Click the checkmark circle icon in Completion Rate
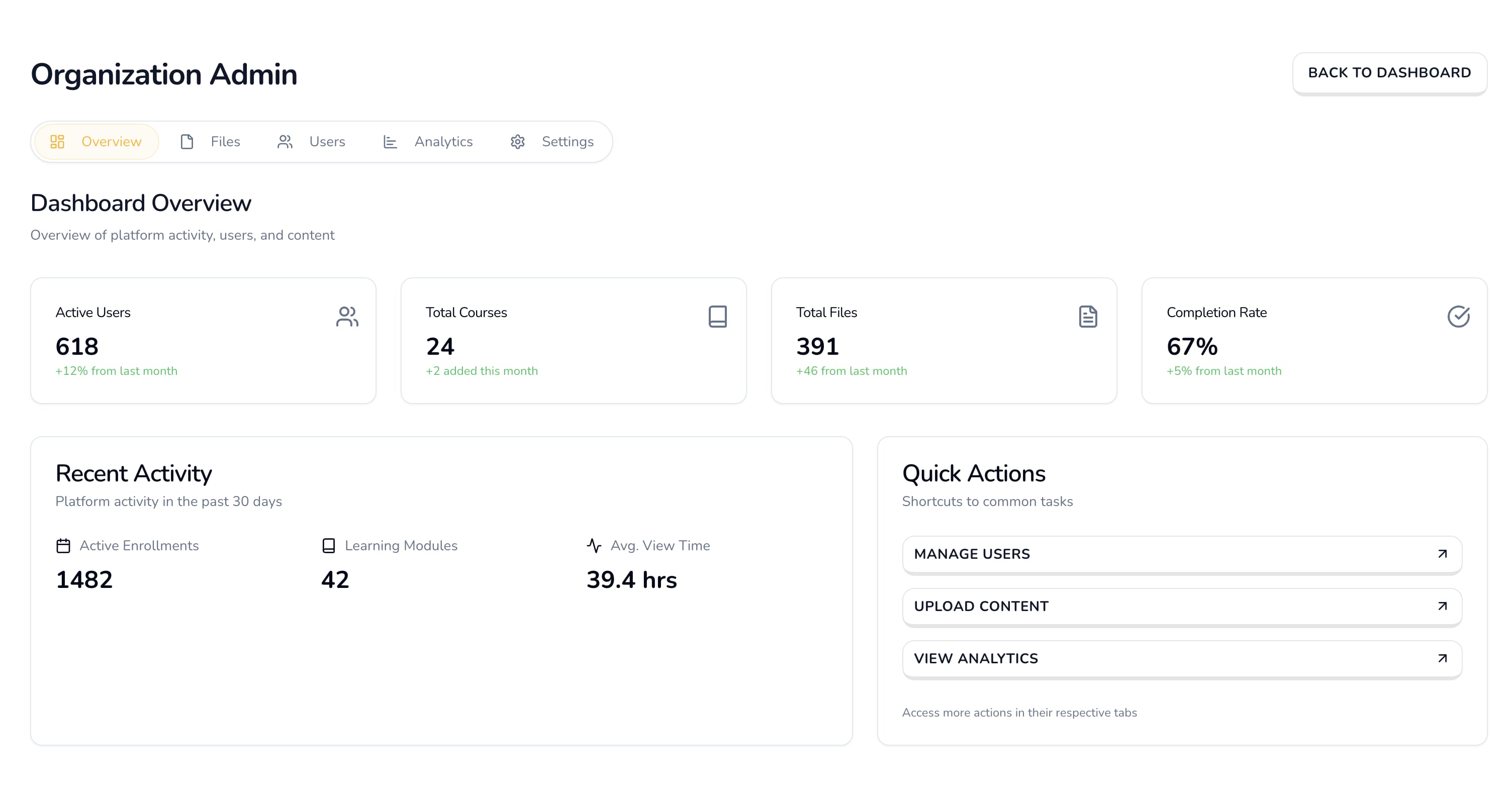 pyautogui.click(x=1458, y=317)
